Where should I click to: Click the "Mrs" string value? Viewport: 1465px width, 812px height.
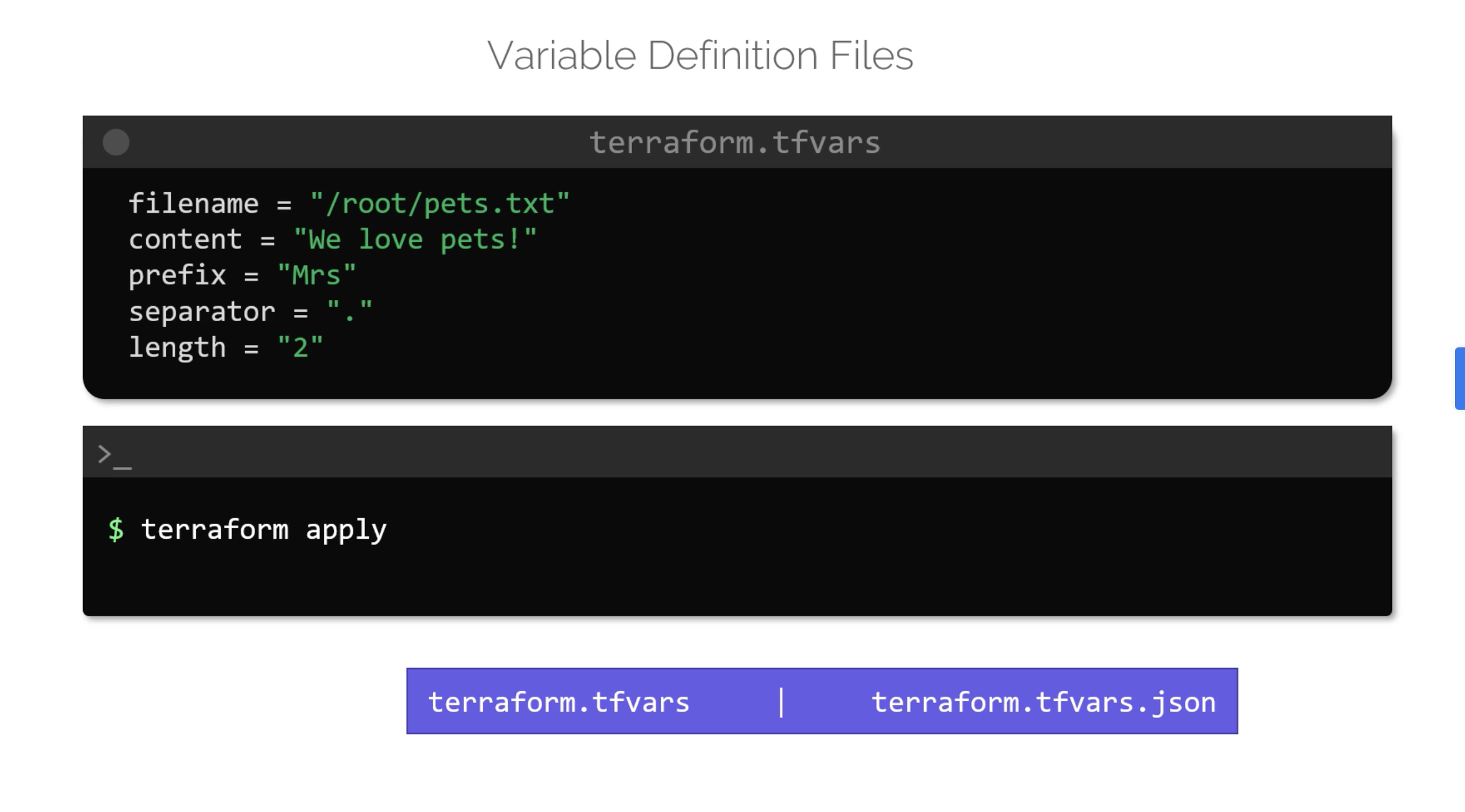click(317, 275)
